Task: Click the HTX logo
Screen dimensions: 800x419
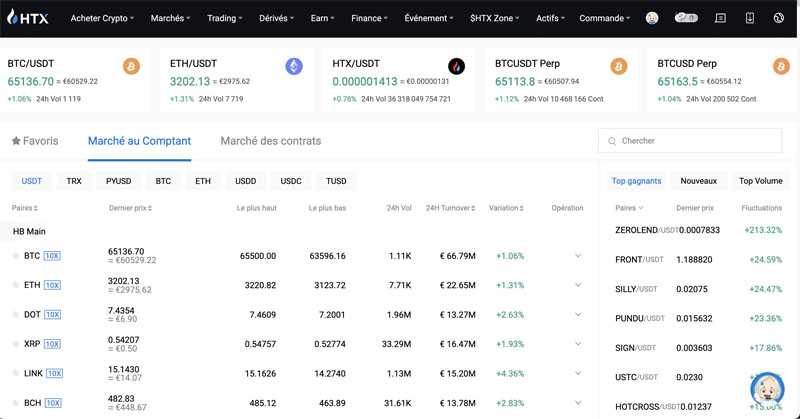Action: click(x=28, y=18)
